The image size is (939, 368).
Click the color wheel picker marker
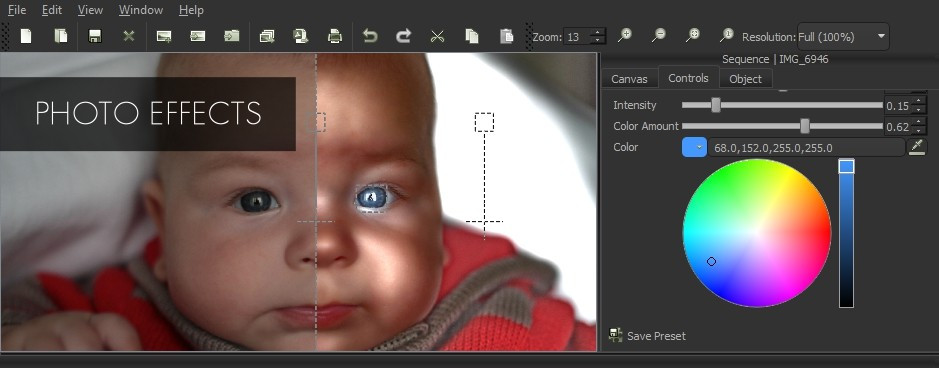[x=711, y=261]
